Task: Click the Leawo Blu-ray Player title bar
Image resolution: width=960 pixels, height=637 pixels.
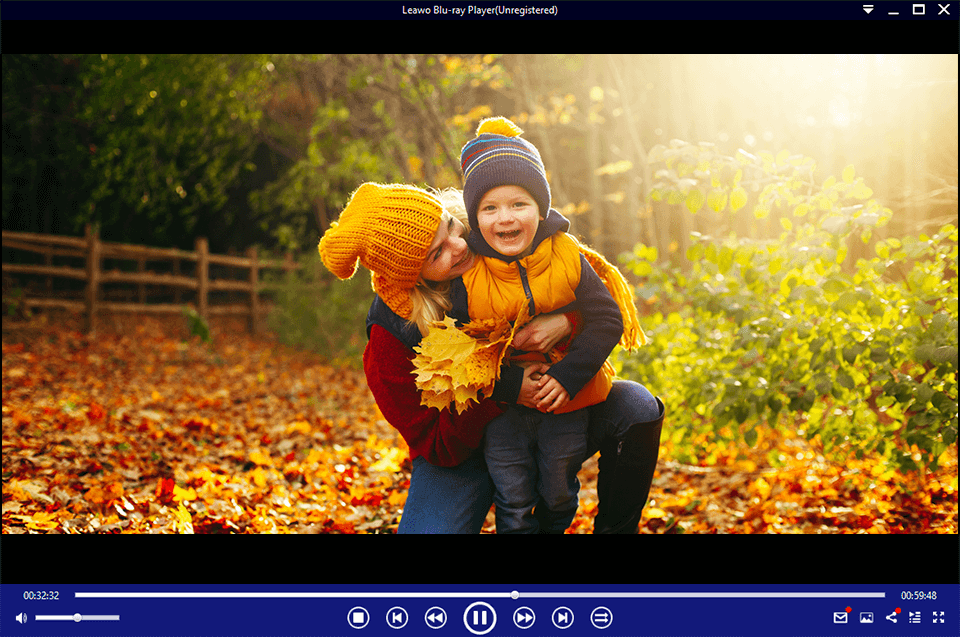Action: [480, 9]
